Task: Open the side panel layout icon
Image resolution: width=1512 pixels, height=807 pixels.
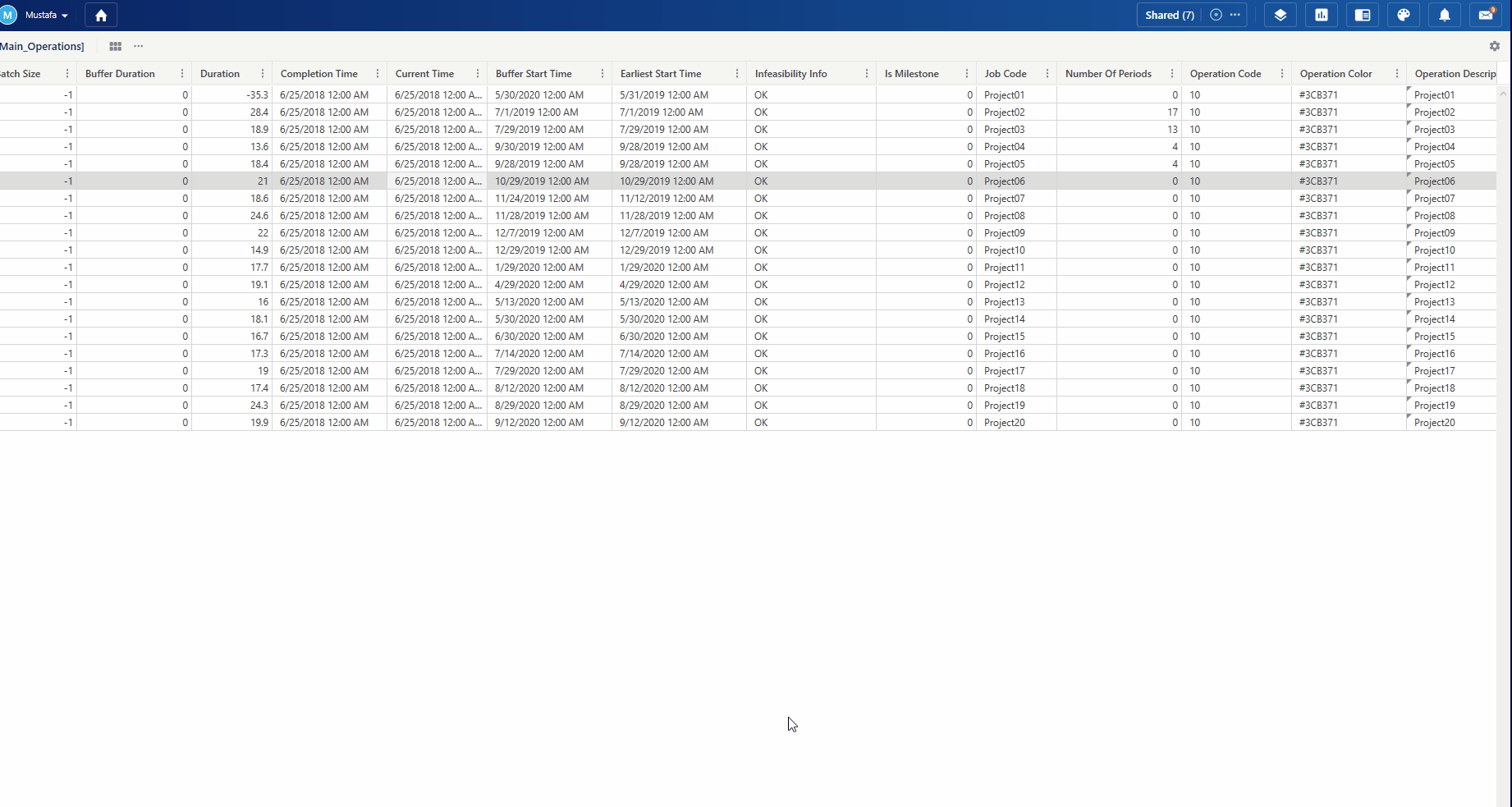Action: (x=1362, y=15)
